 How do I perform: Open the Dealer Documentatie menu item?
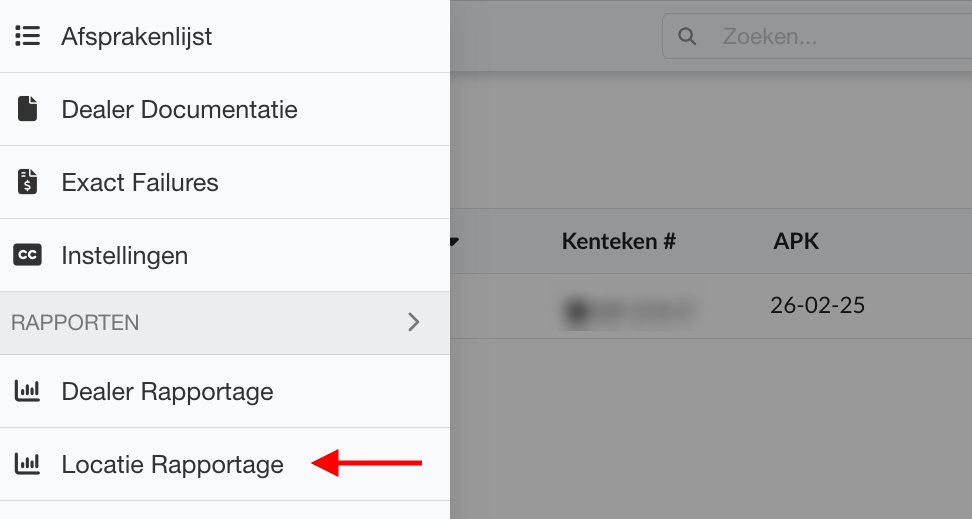click(x=179, y=109)
